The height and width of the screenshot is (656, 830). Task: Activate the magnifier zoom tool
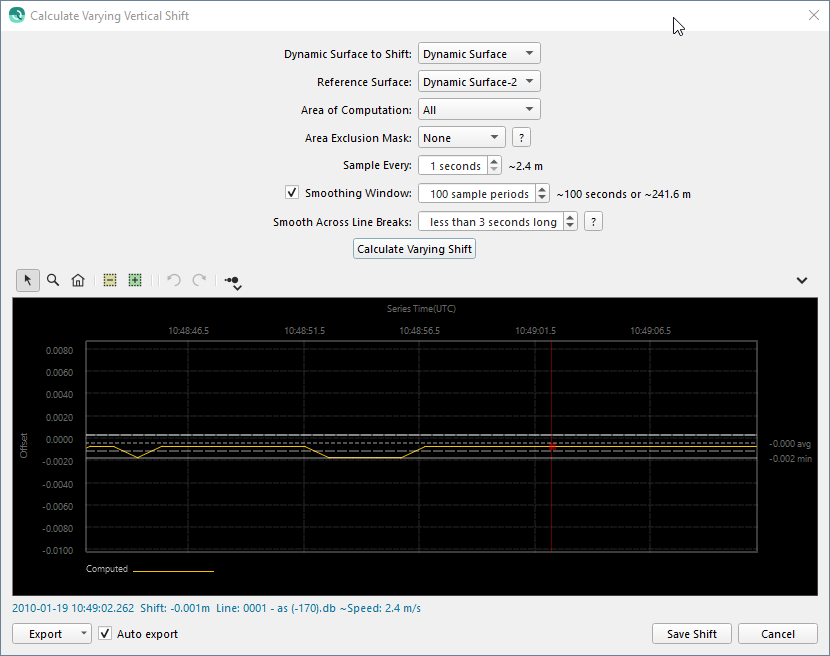tap(53, 281)
